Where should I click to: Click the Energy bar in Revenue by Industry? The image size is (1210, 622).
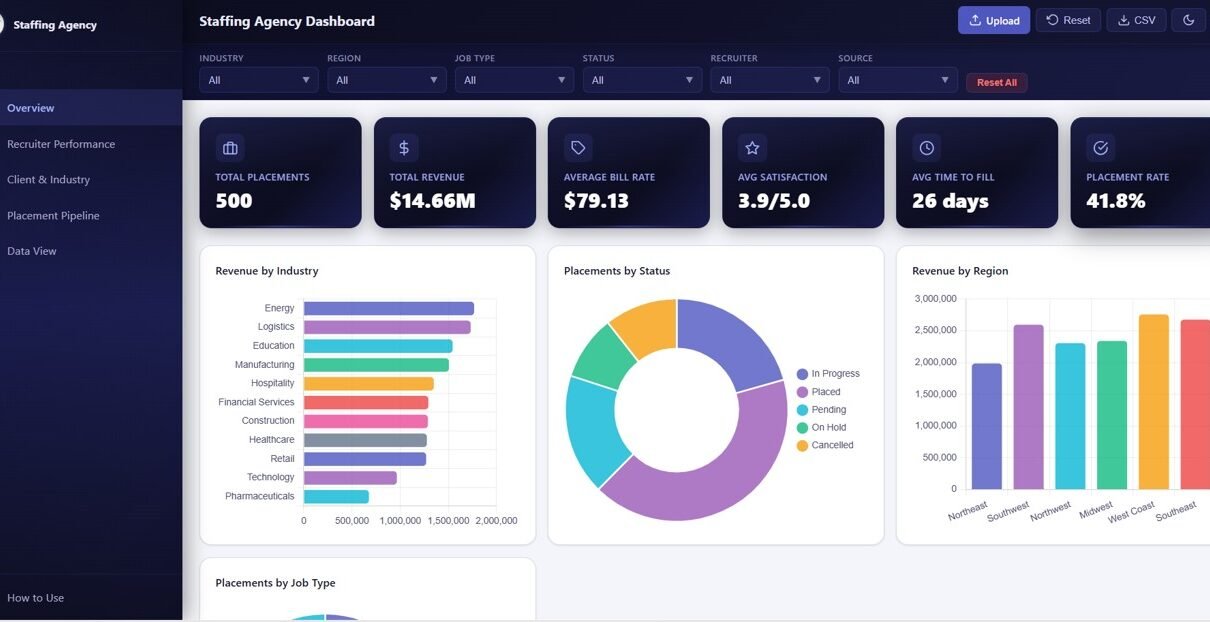(388, 309)
